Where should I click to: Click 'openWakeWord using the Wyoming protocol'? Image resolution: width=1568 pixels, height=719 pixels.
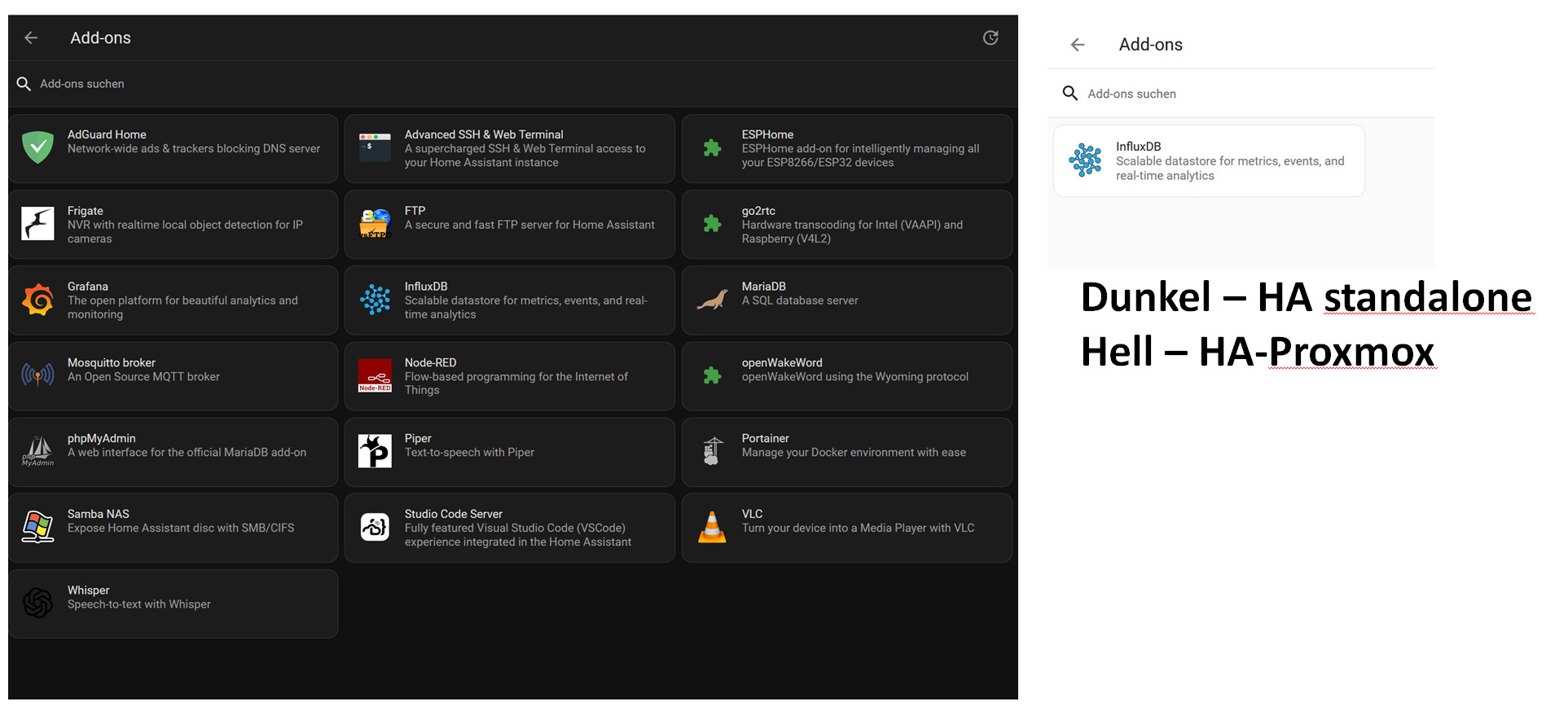click(855, 376)
